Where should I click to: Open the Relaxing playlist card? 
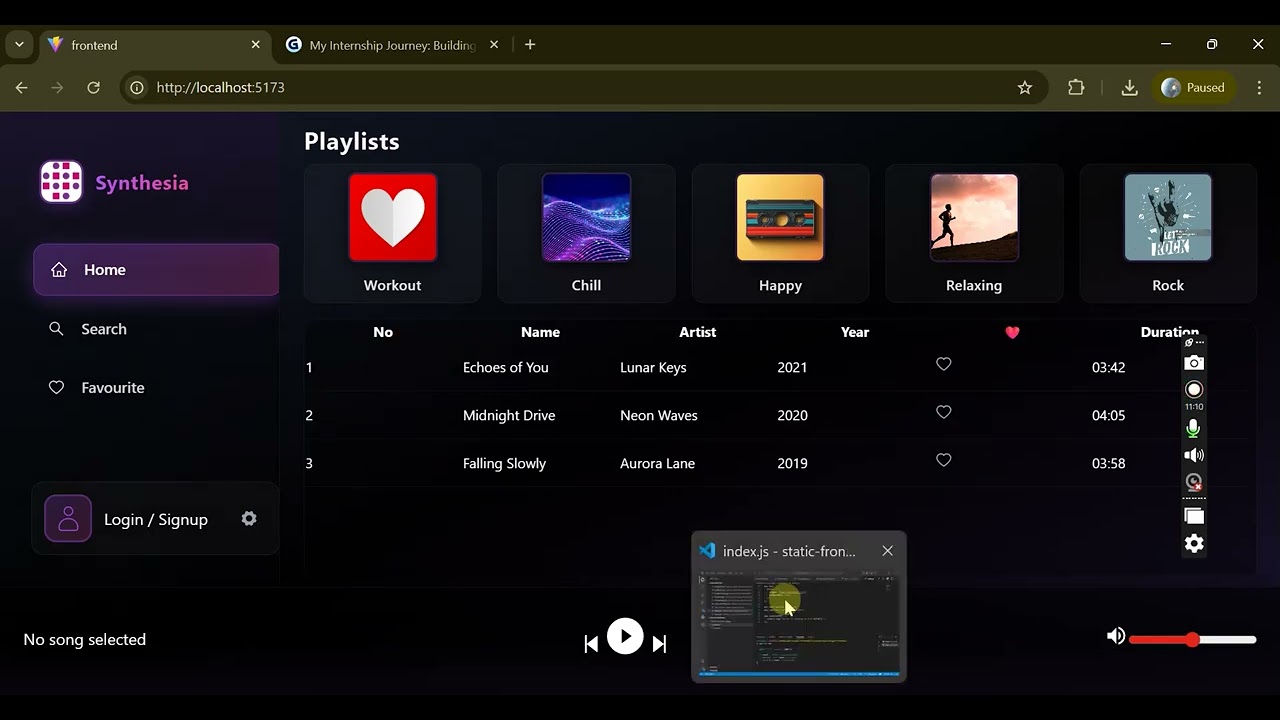tap(974, 233)
